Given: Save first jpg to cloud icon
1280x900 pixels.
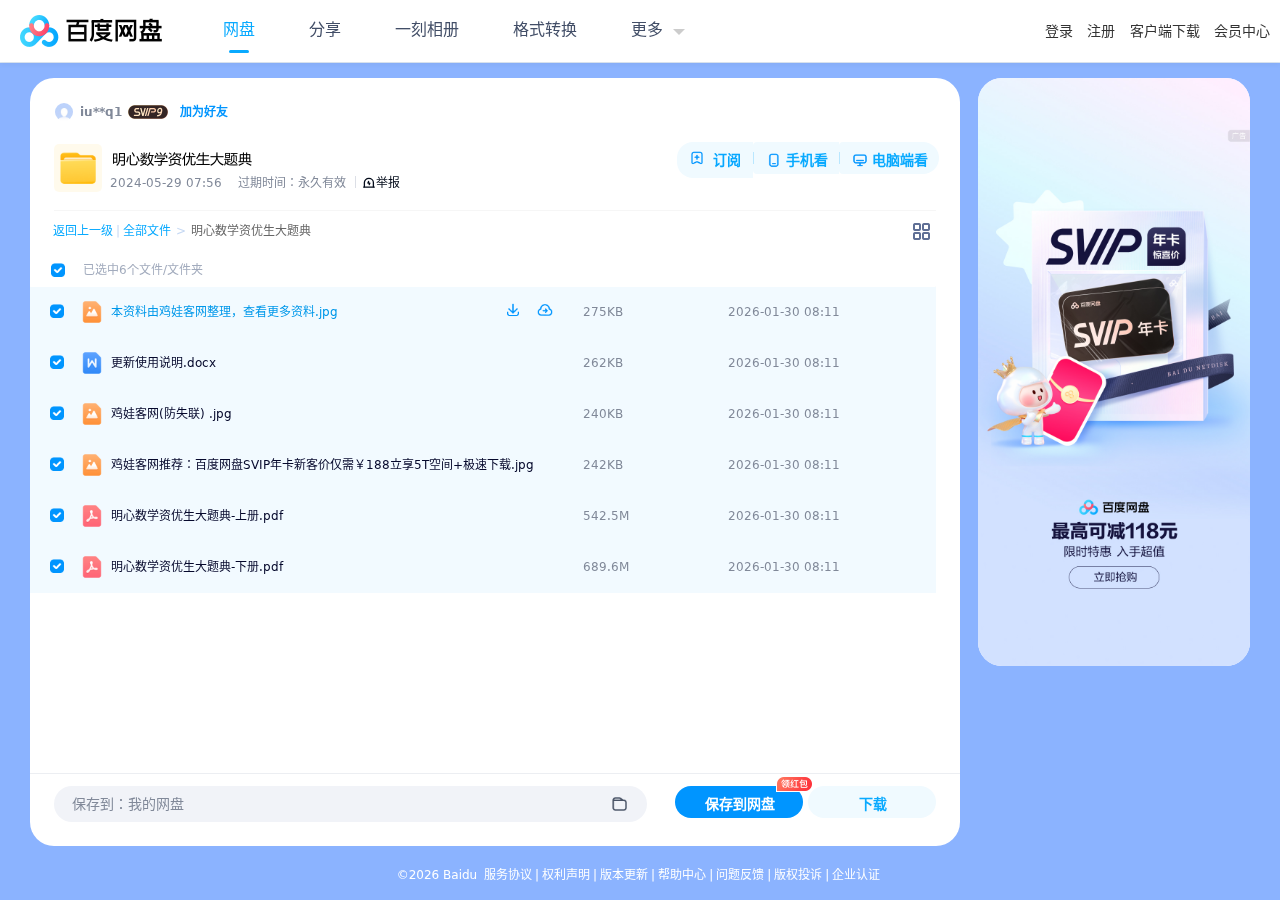Looking at the screenshot, I should click(545, 311).
